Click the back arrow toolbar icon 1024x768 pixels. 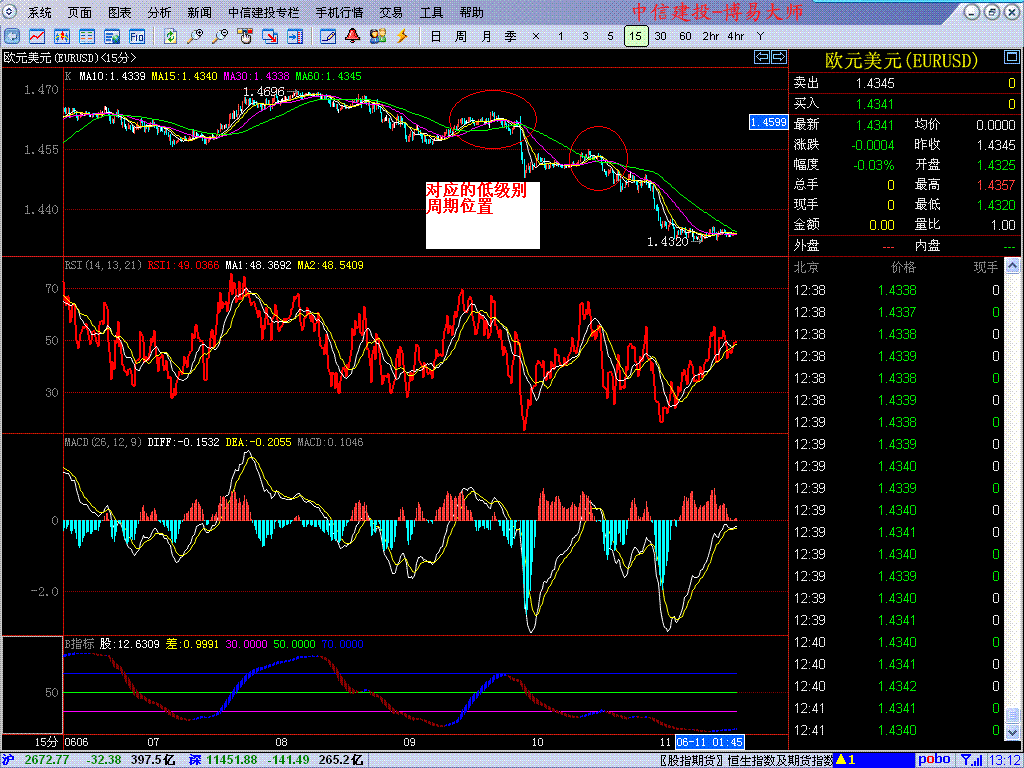tap(12, 36)
